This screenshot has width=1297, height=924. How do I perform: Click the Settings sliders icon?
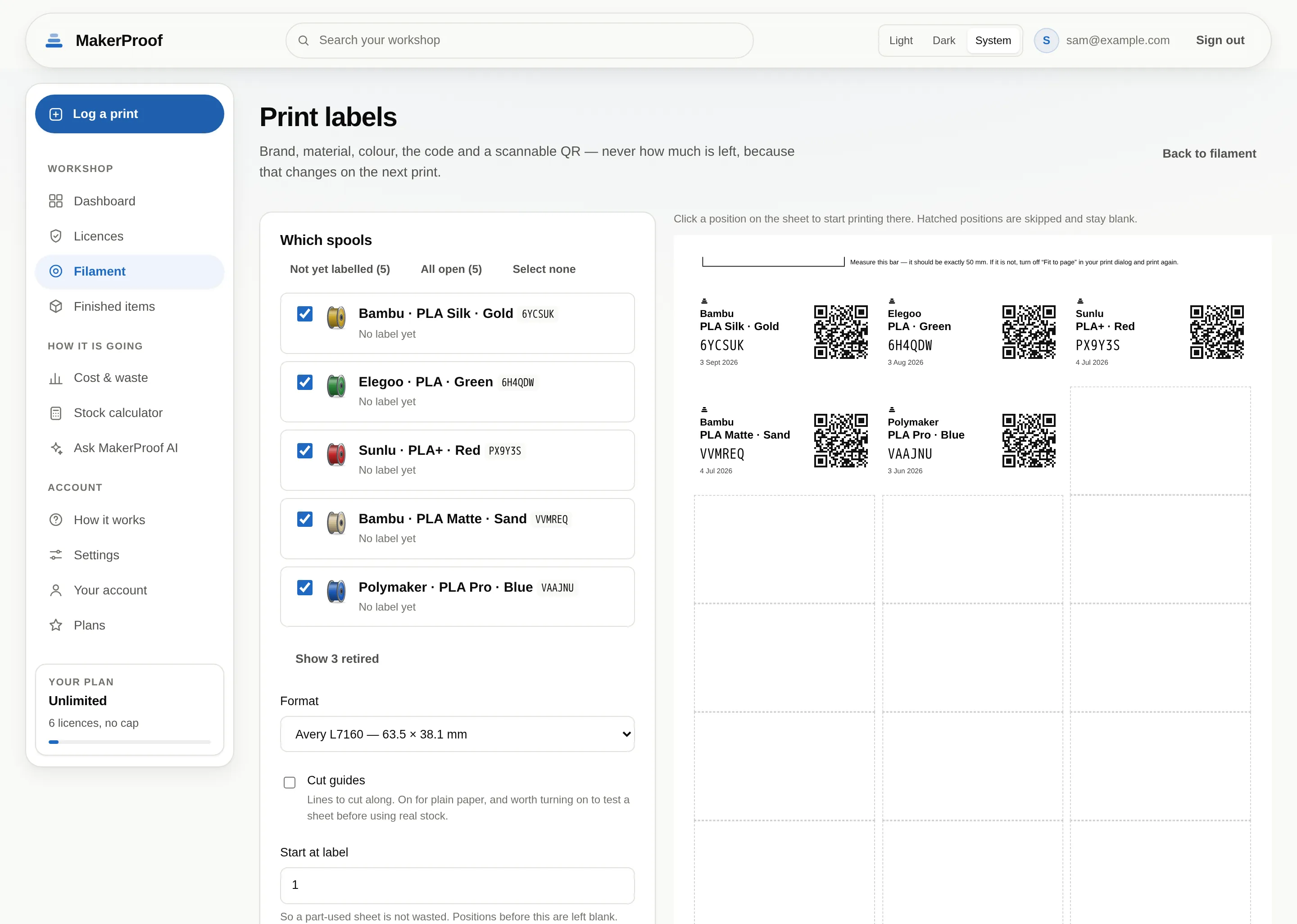pos(56,555)
